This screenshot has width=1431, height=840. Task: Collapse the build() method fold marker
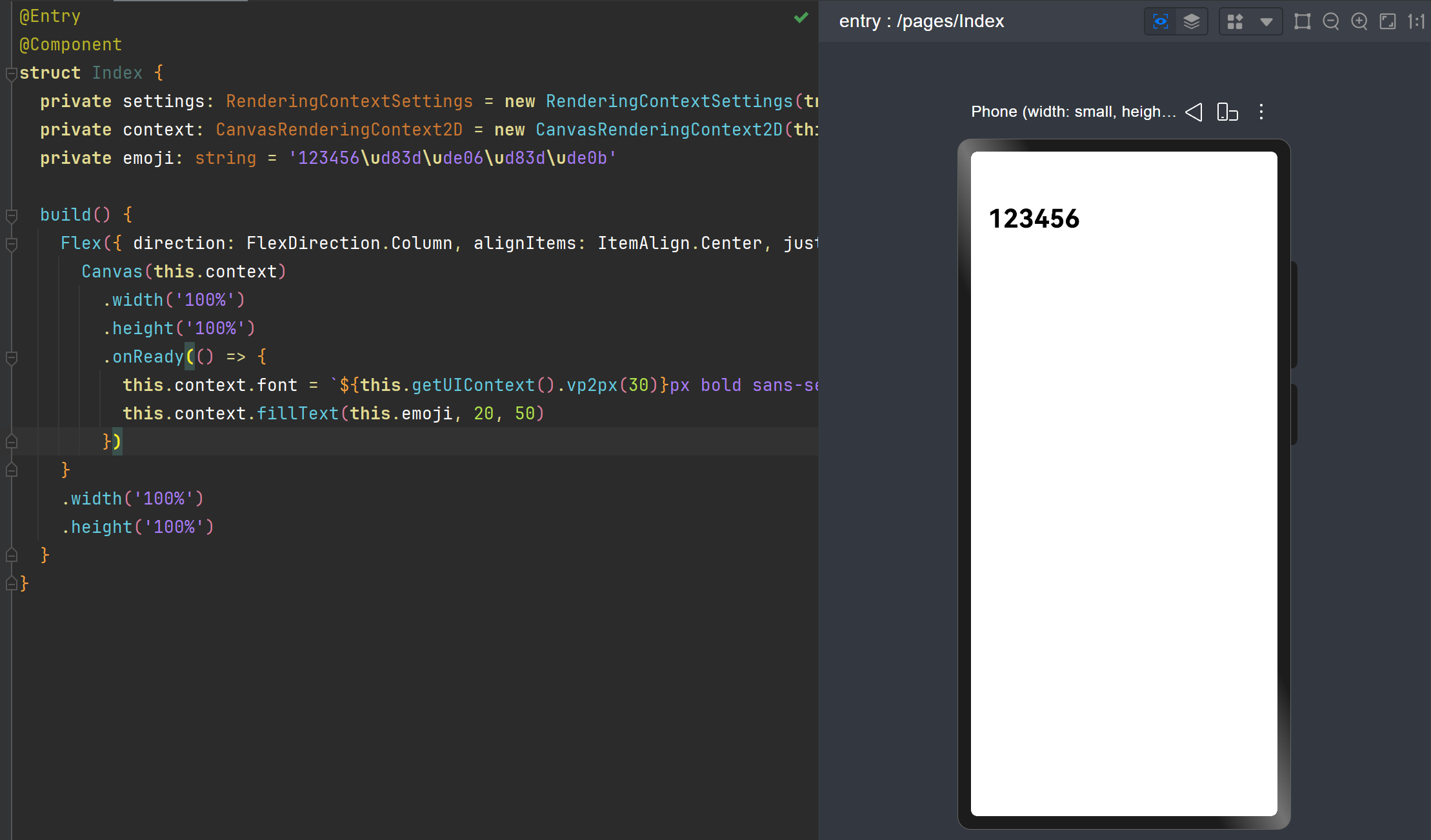point(11,215)
